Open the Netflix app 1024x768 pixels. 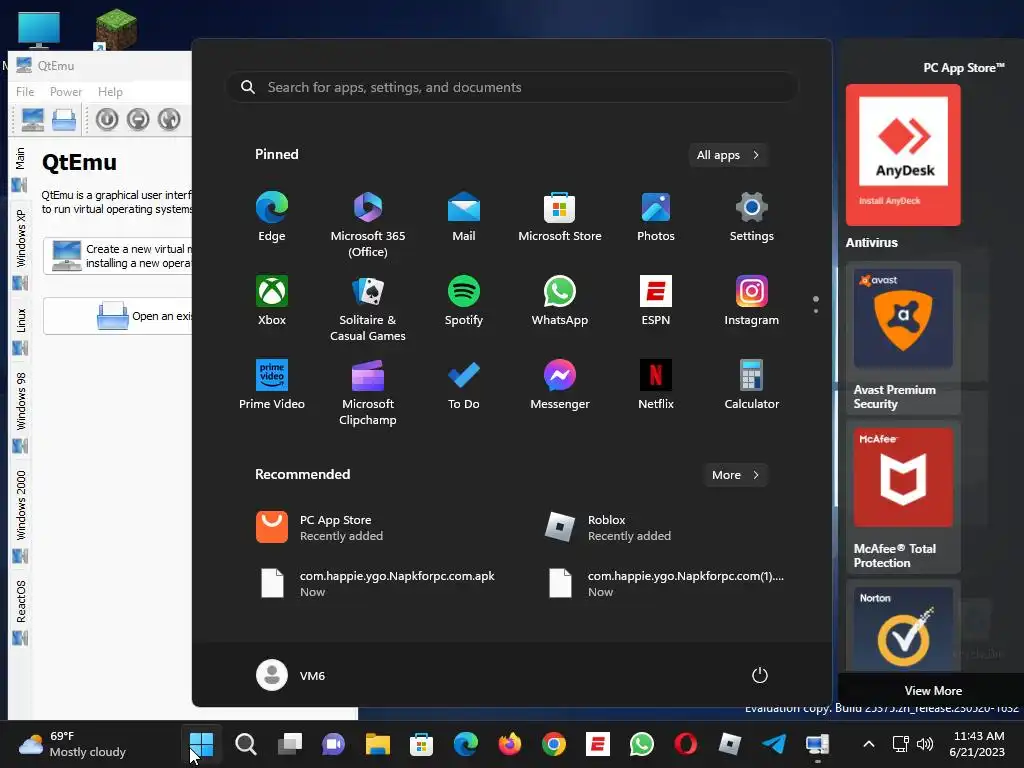tap(656, 385)
